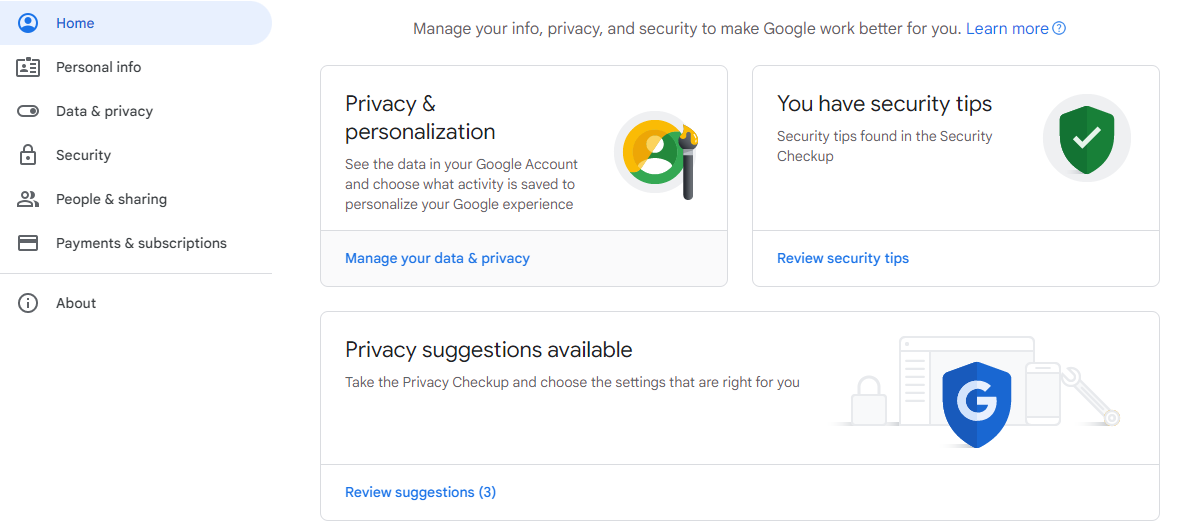Click the Home person icon in sidebar
This screenshot has height=521, width=1186.
[28, 23]
